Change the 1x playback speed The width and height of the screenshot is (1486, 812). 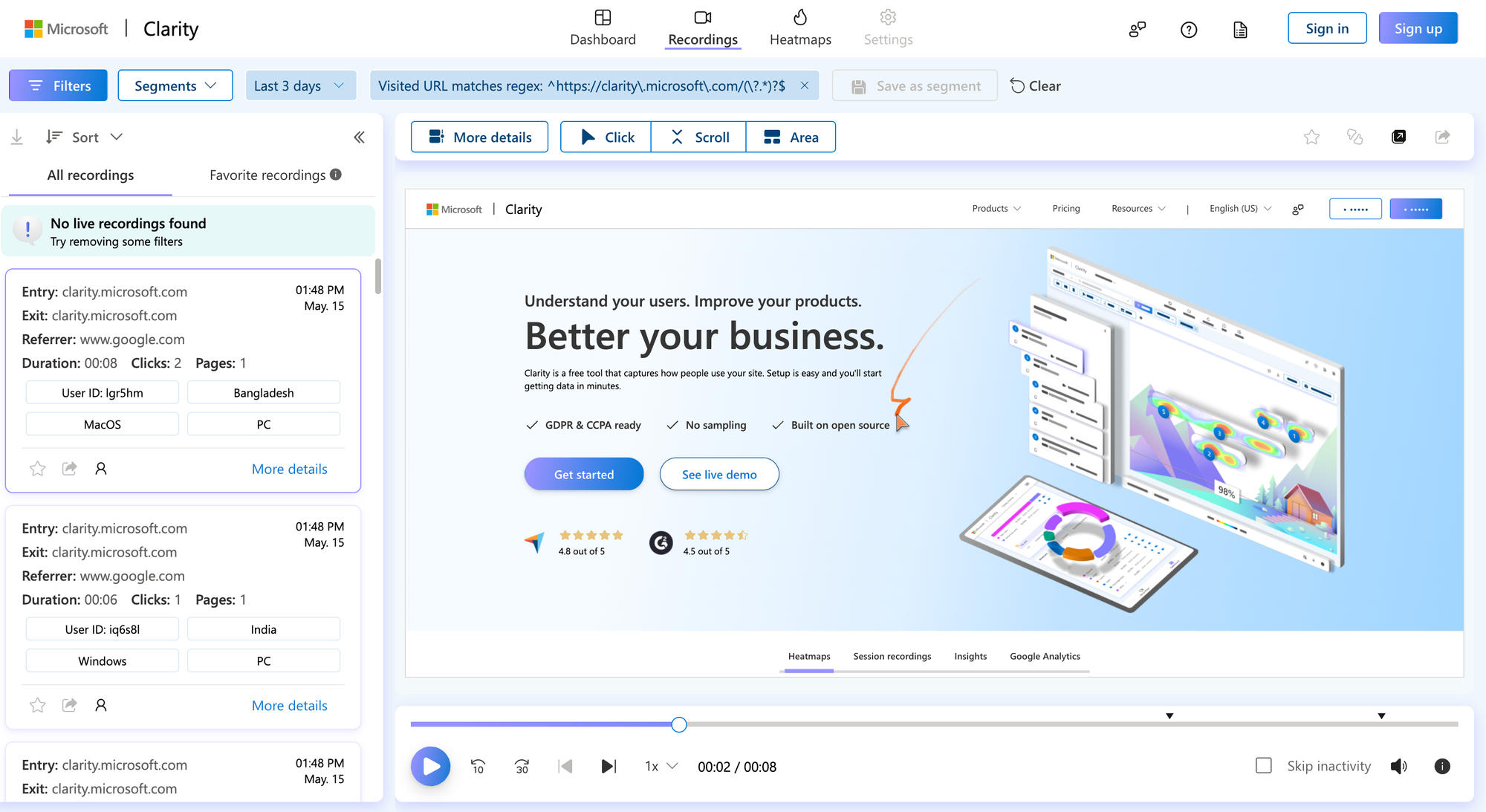[661, 766]
